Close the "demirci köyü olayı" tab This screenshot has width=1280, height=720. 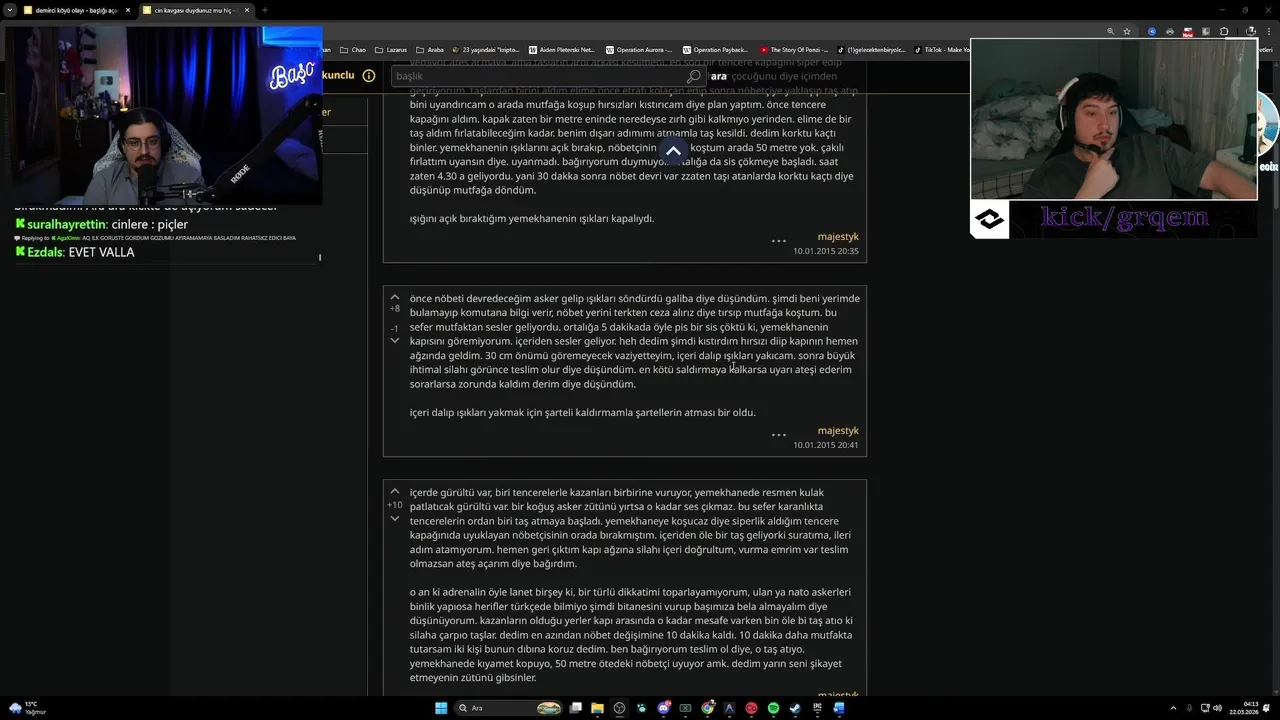[127, 10]
